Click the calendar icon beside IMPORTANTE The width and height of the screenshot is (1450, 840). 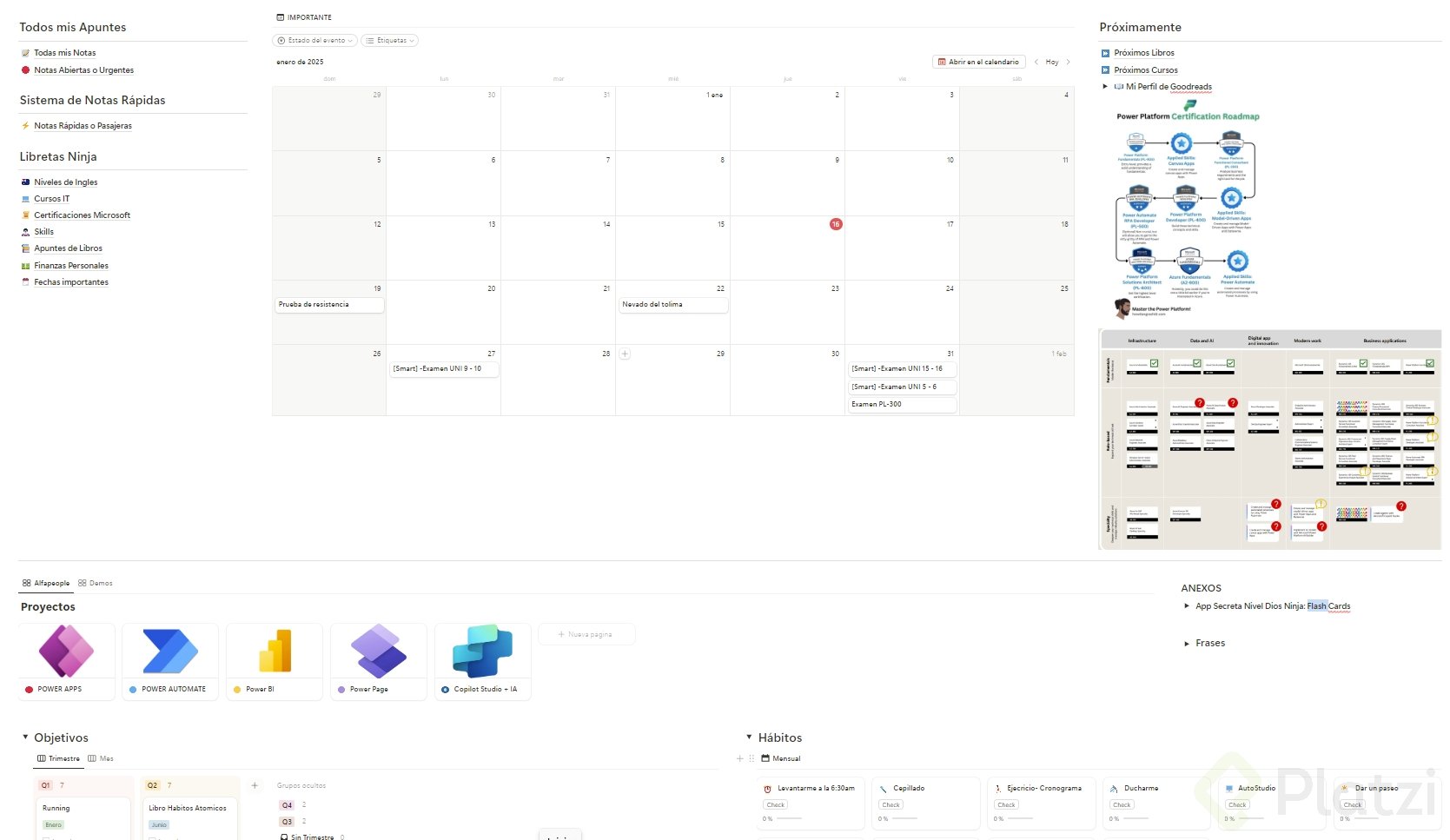281,17
